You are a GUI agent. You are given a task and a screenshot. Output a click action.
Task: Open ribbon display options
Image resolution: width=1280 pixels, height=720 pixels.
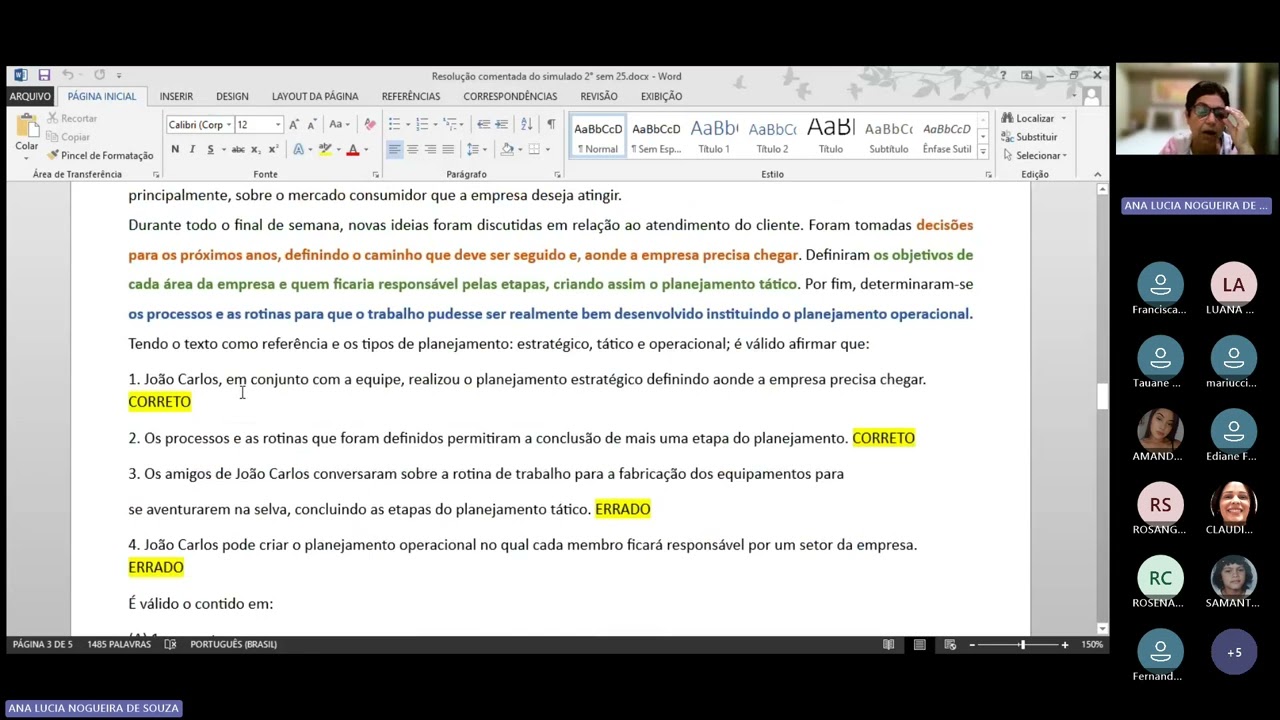(x=1027, y=75)
